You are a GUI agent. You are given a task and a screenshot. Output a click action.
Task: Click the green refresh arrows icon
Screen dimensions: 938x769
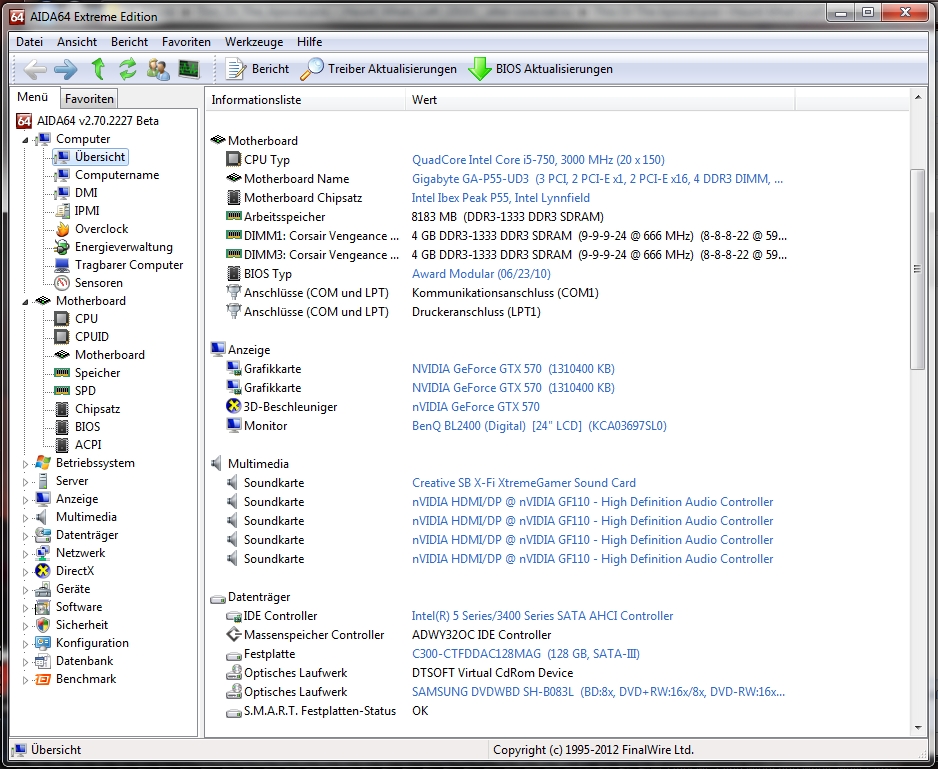click(127, 69)
